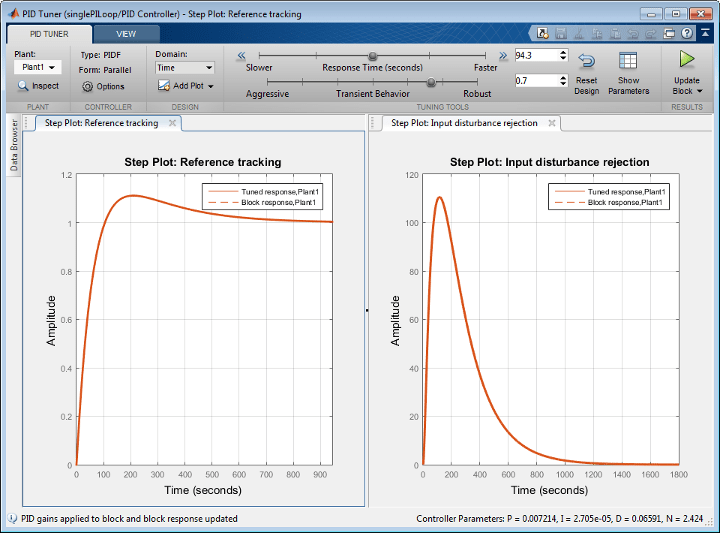Click the Transient Behavior slider handle
Screen dimensions: 720x533
pos(431,82)
